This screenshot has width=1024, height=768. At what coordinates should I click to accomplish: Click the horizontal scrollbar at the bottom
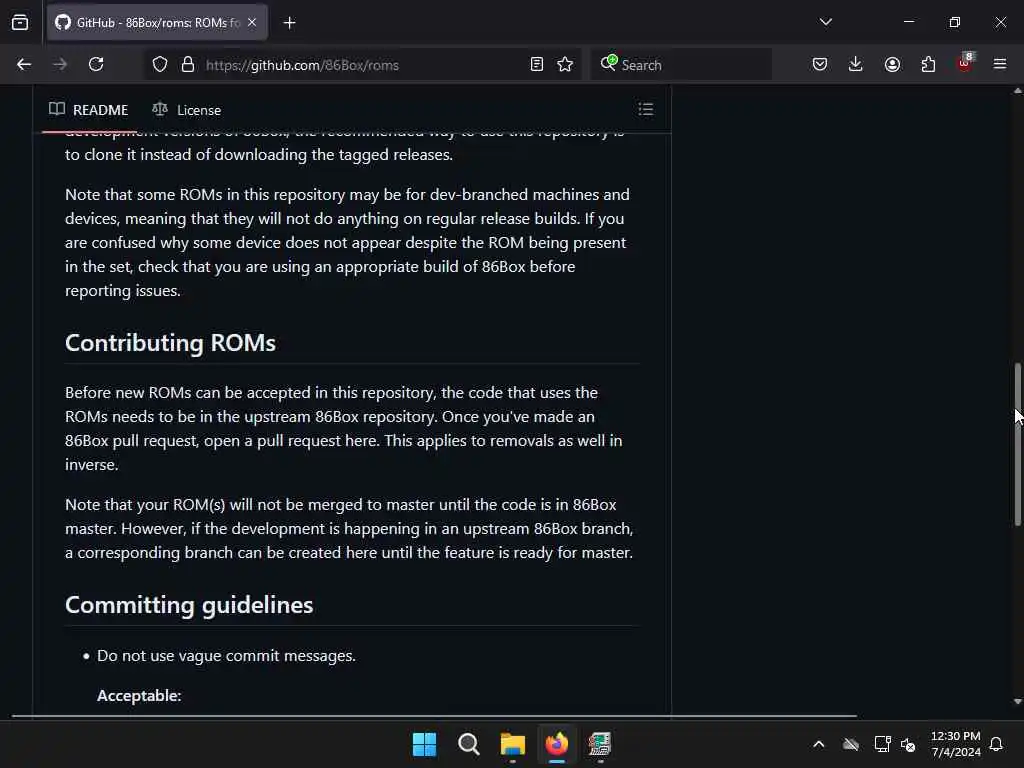pos(434,716)
